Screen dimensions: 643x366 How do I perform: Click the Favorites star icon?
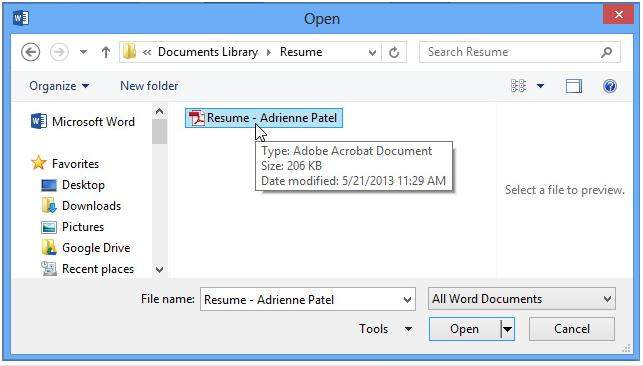[39, 163]
